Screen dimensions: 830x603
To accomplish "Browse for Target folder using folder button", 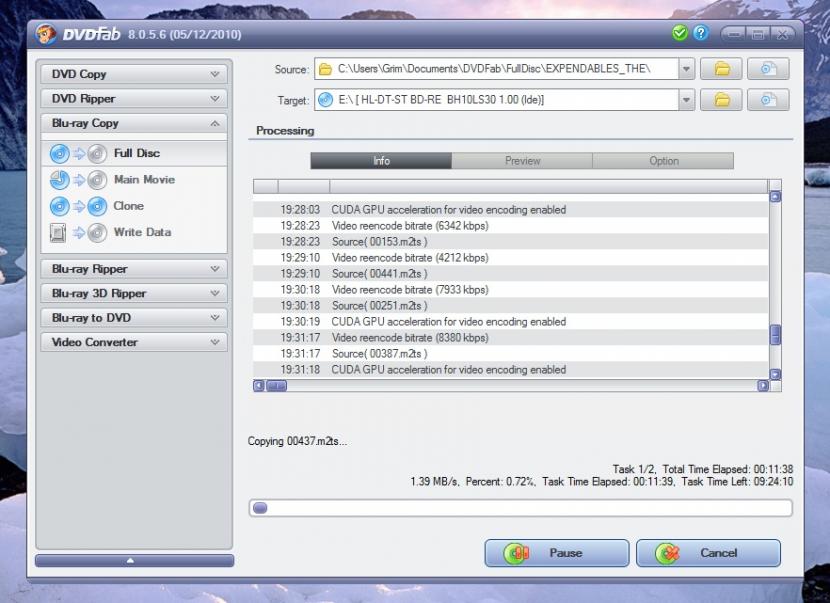I will [x=721, y=100].
